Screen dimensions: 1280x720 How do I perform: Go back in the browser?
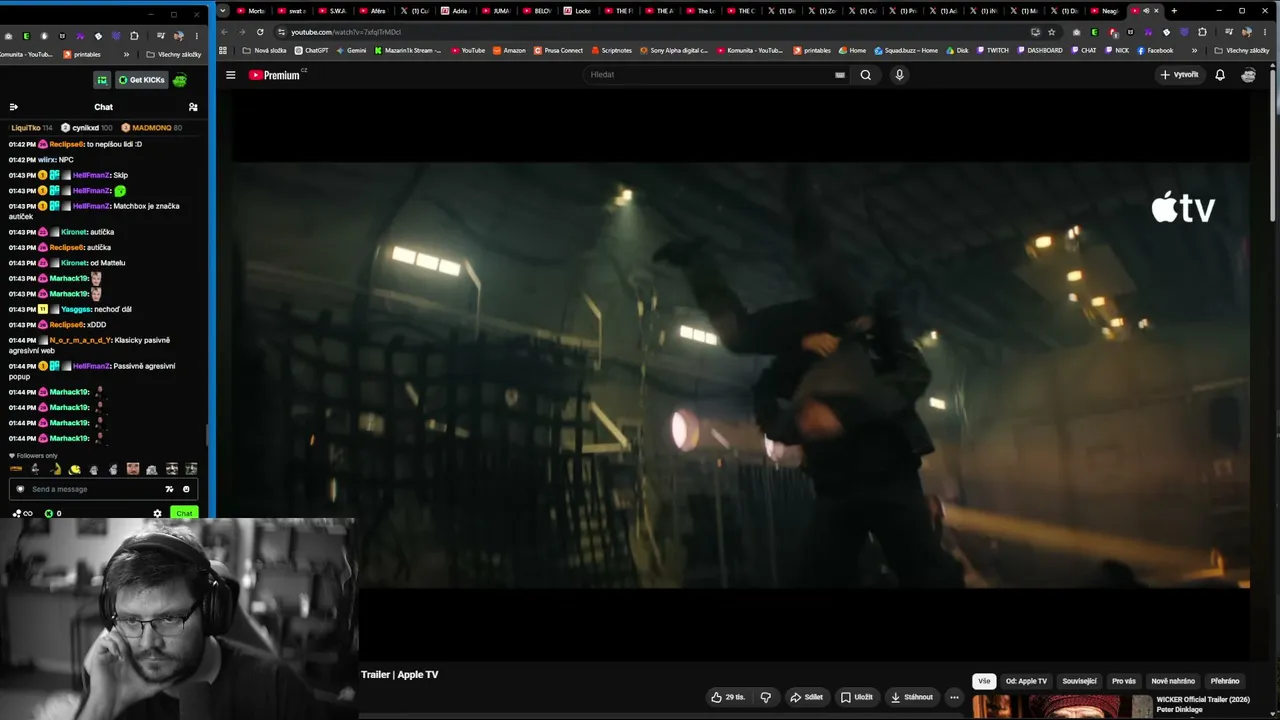(224, 32)
